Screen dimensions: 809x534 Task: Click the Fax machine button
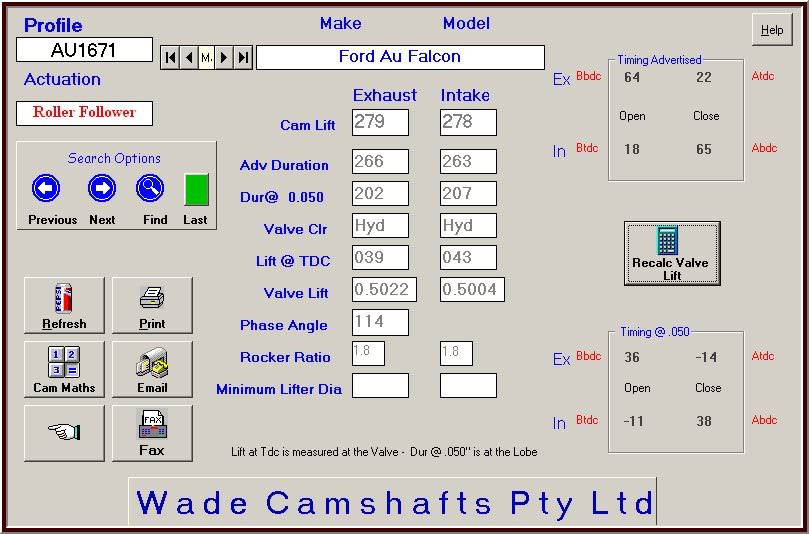click(152, 433)
